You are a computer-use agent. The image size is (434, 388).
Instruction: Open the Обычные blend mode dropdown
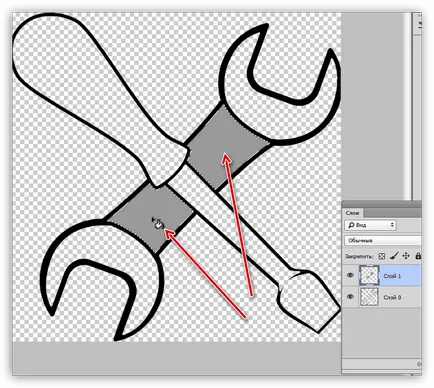point(383,240)
